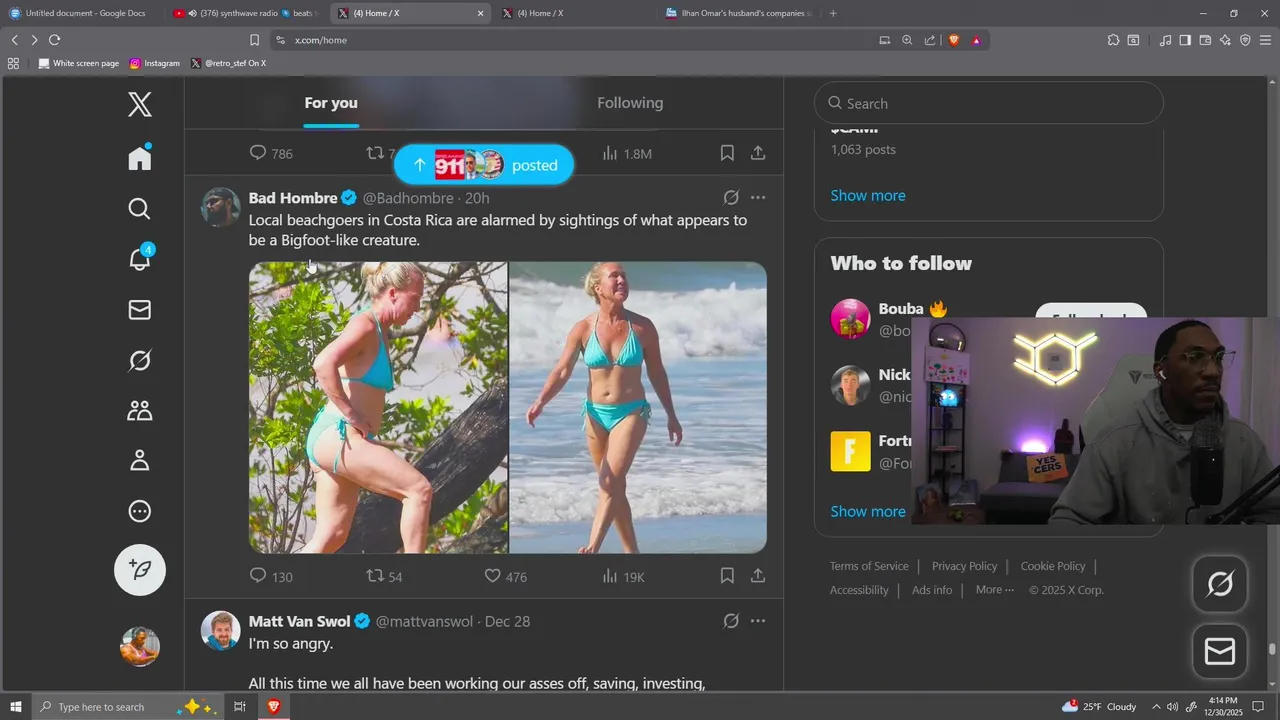The width and height of the screenshot is (1280, 720).
Task: Open a new browser tab with plus
Action: 833,13
